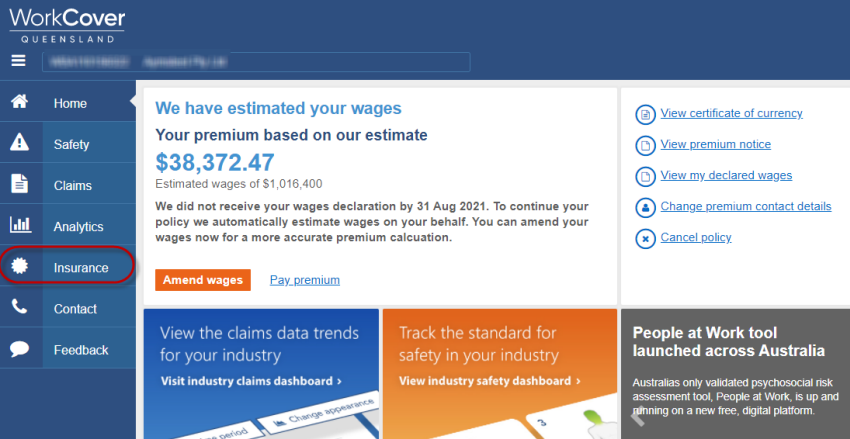Screen dimensions: 850x439
Task: Click the Claims document icon
Action: pyautogui.click(x=20, y=184)
